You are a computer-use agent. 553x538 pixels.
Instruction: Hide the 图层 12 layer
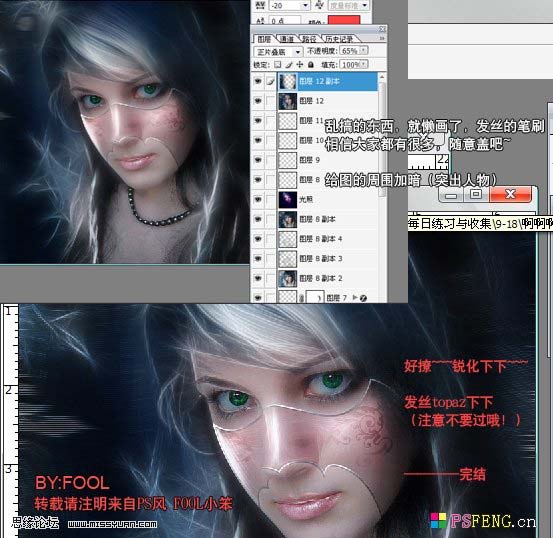(258, 101)
